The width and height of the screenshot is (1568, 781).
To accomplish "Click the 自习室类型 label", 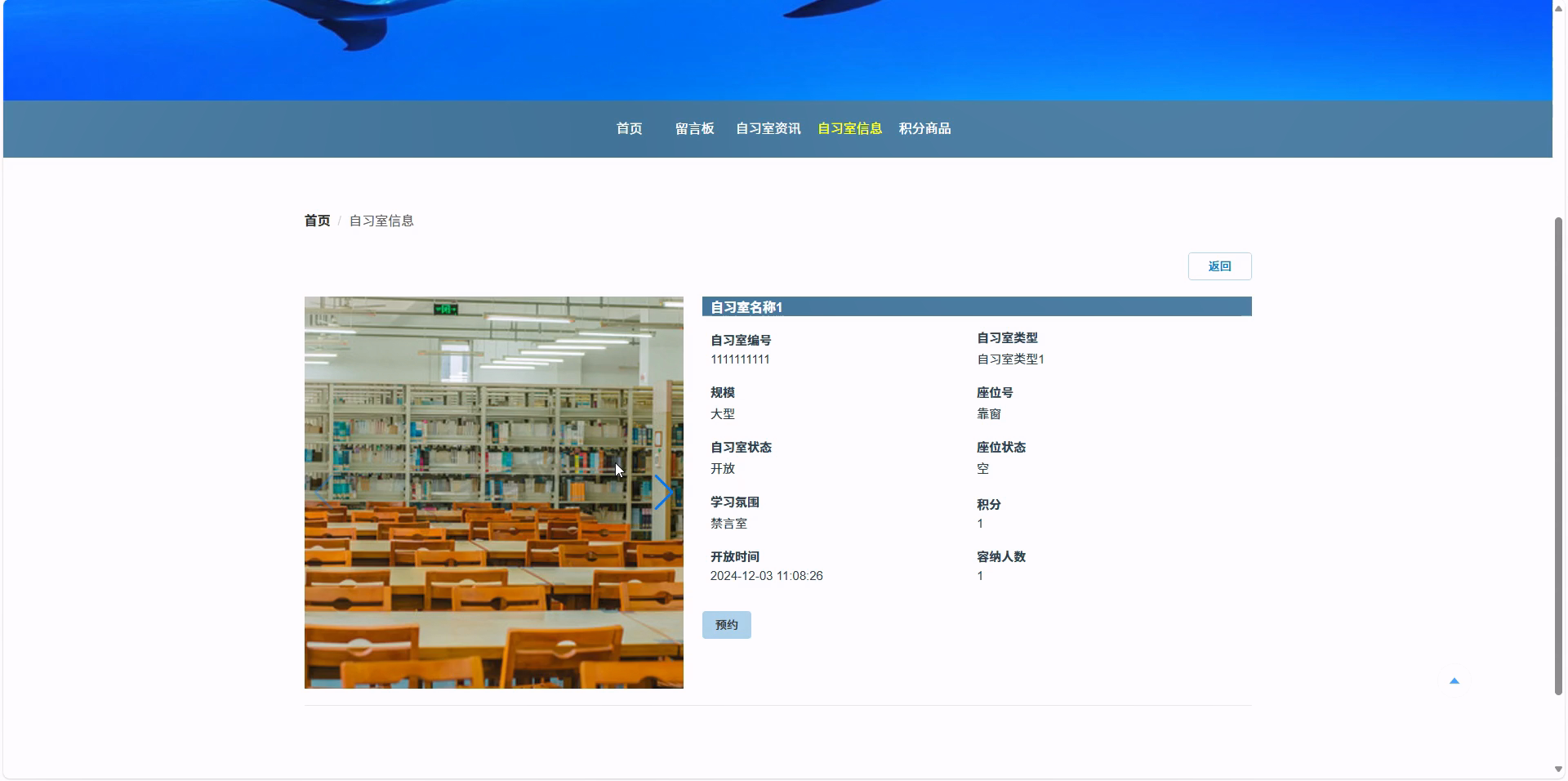I will click(x=1007, y=337).
